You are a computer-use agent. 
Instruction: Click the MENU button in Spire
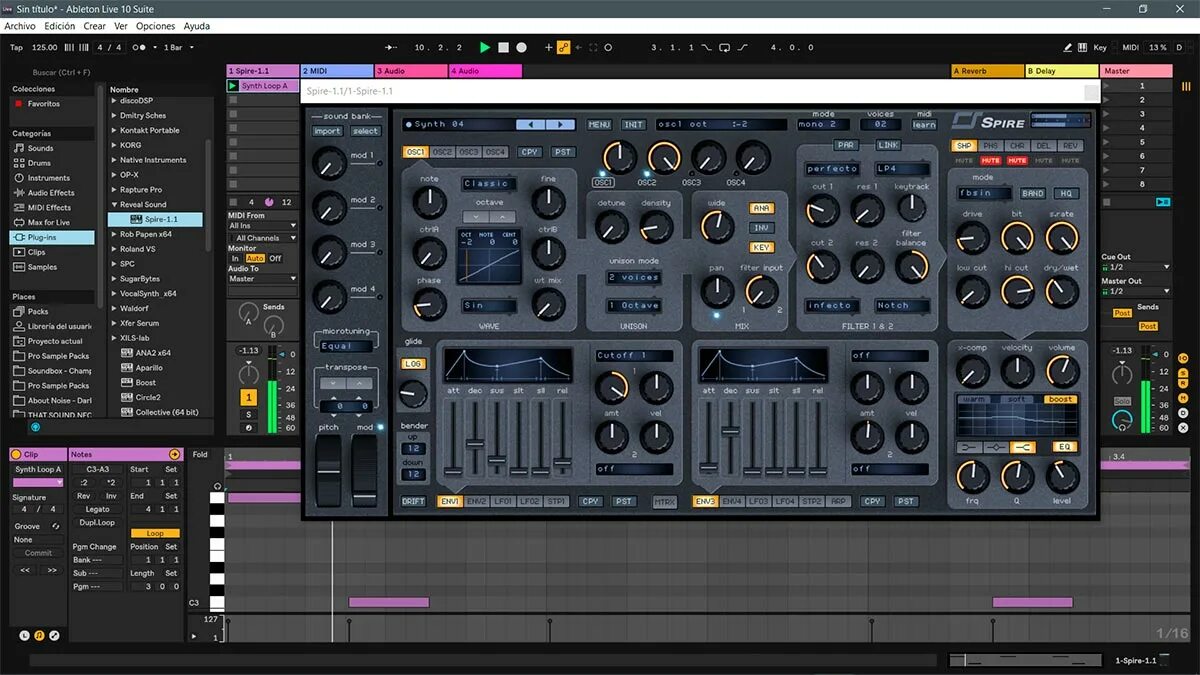click(x=599, y=125)
